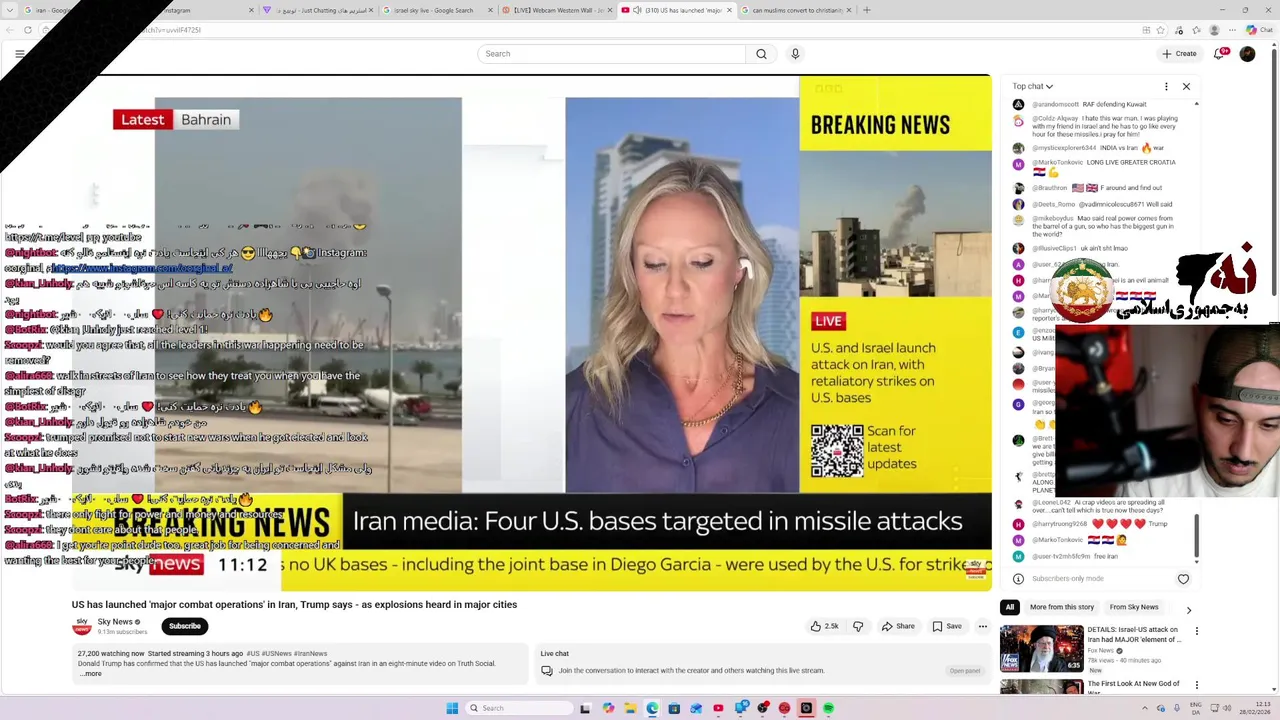Click '27,200 watching now' text
Image resolution: width=1280 pixels, height=720 pixels.
pos(111,654)
